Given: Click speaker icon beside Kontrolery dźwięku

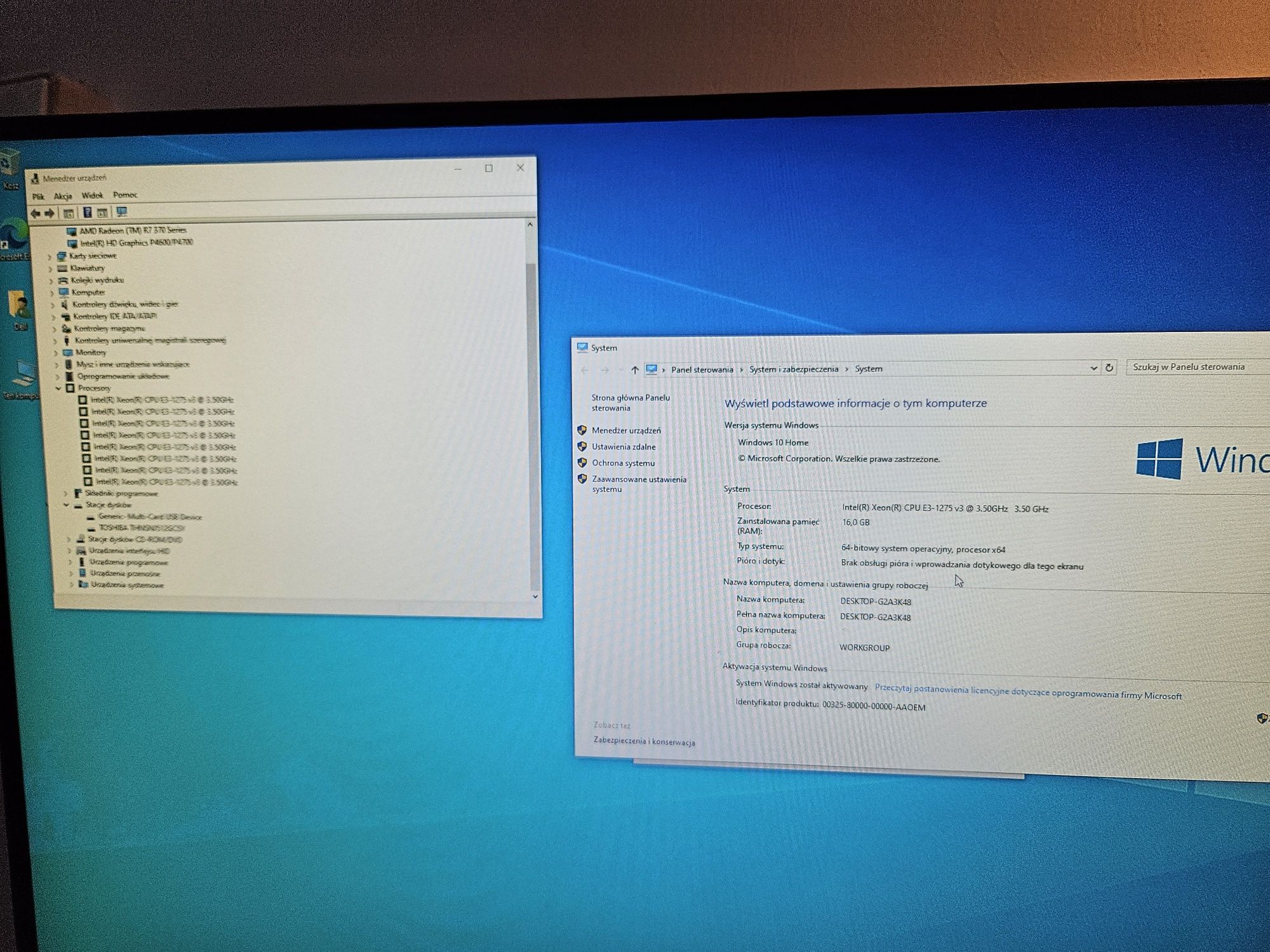Looking at the screenshot, I should pos(64,305).
